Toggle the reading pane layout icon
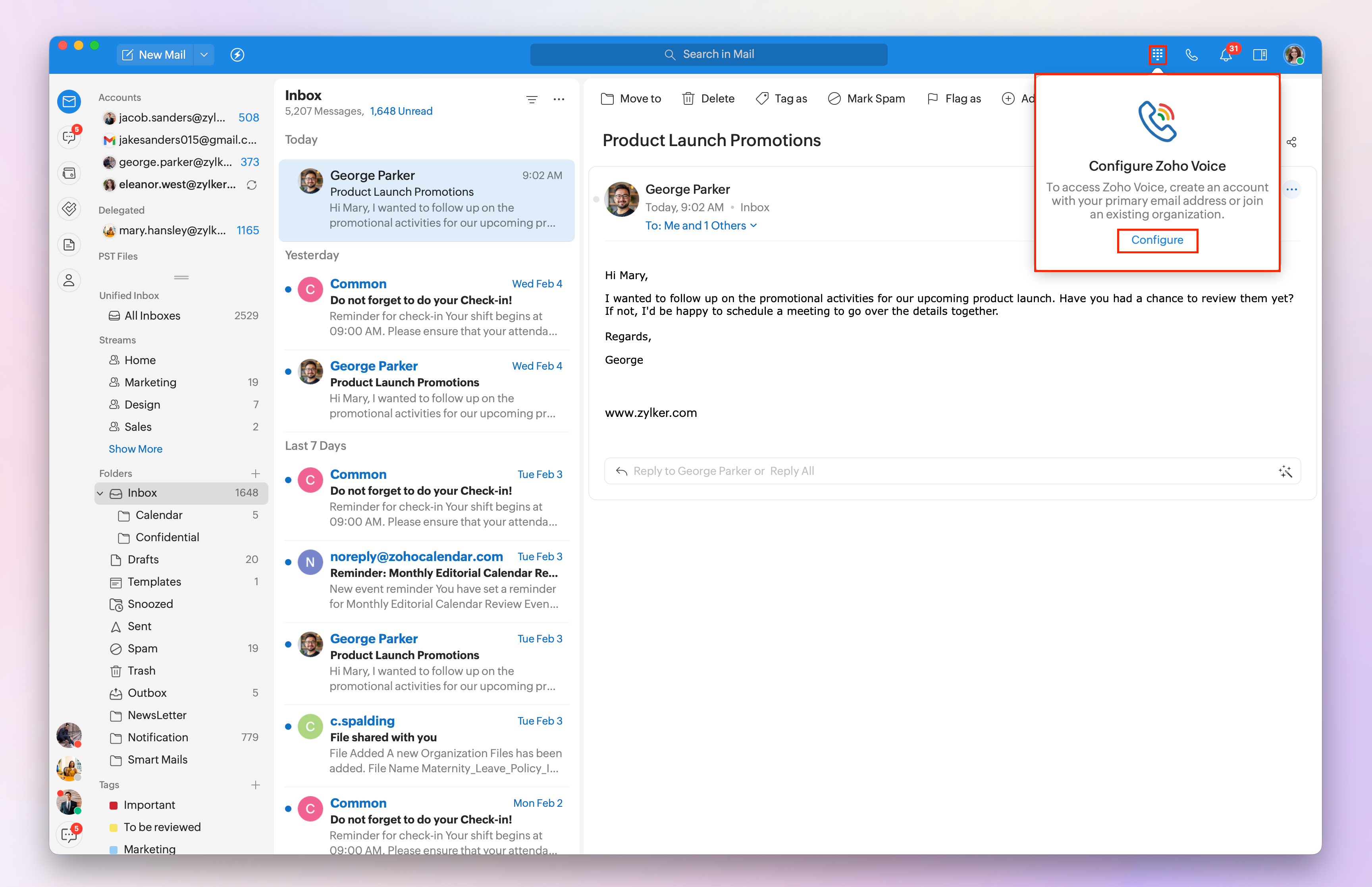The image size is (1372, 887). point(1260,55)
